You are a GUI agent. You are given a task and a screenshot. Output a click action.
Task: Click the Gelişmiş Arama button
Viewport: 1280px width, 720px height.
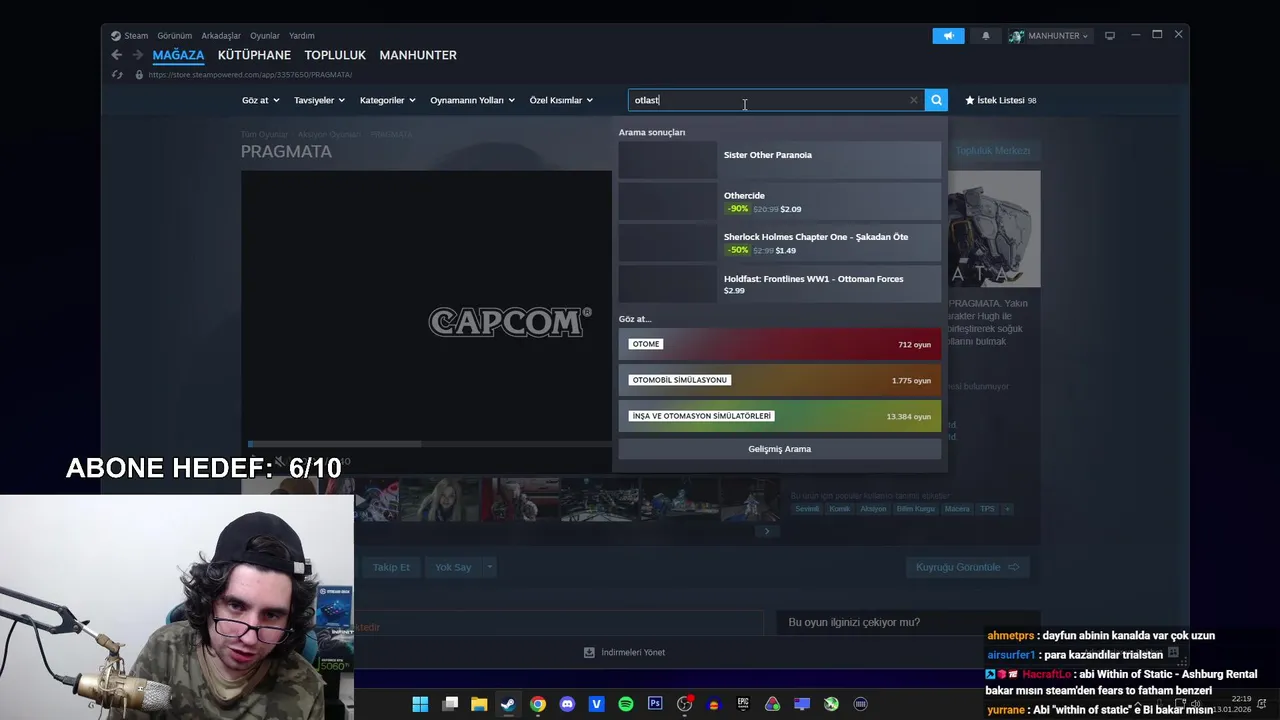pos(780,449)
